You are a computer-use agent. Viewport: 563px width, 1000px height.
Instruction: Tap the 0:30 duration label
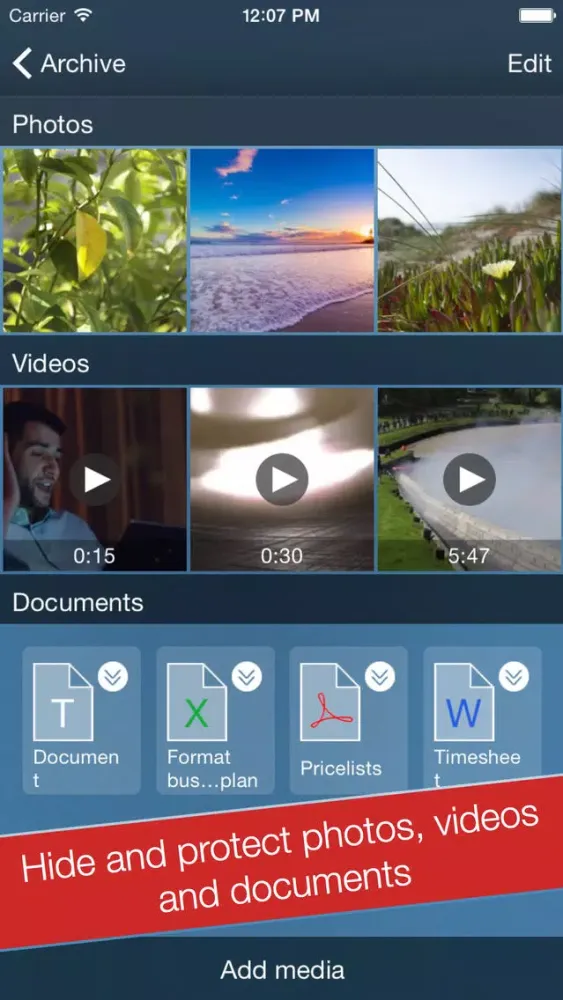click(281, 556)
